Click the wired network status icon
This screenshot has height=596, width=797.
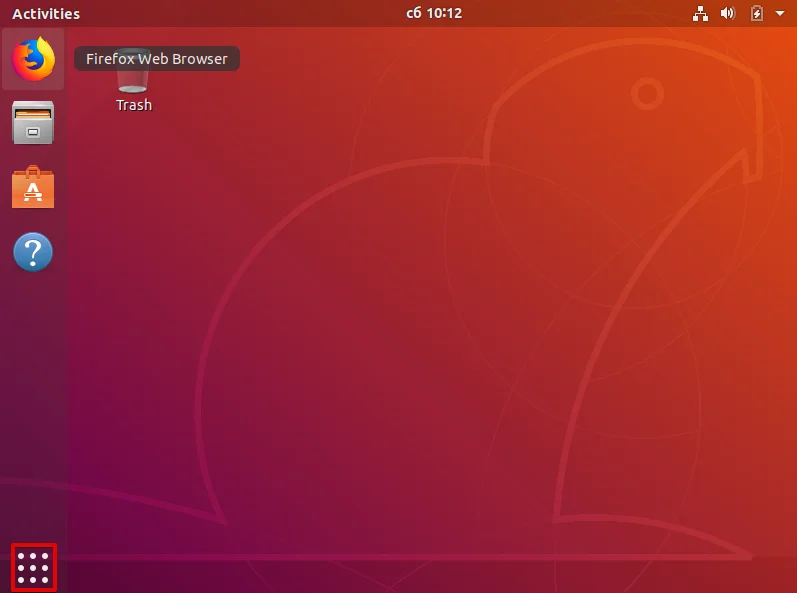click(x=700, y=14)
